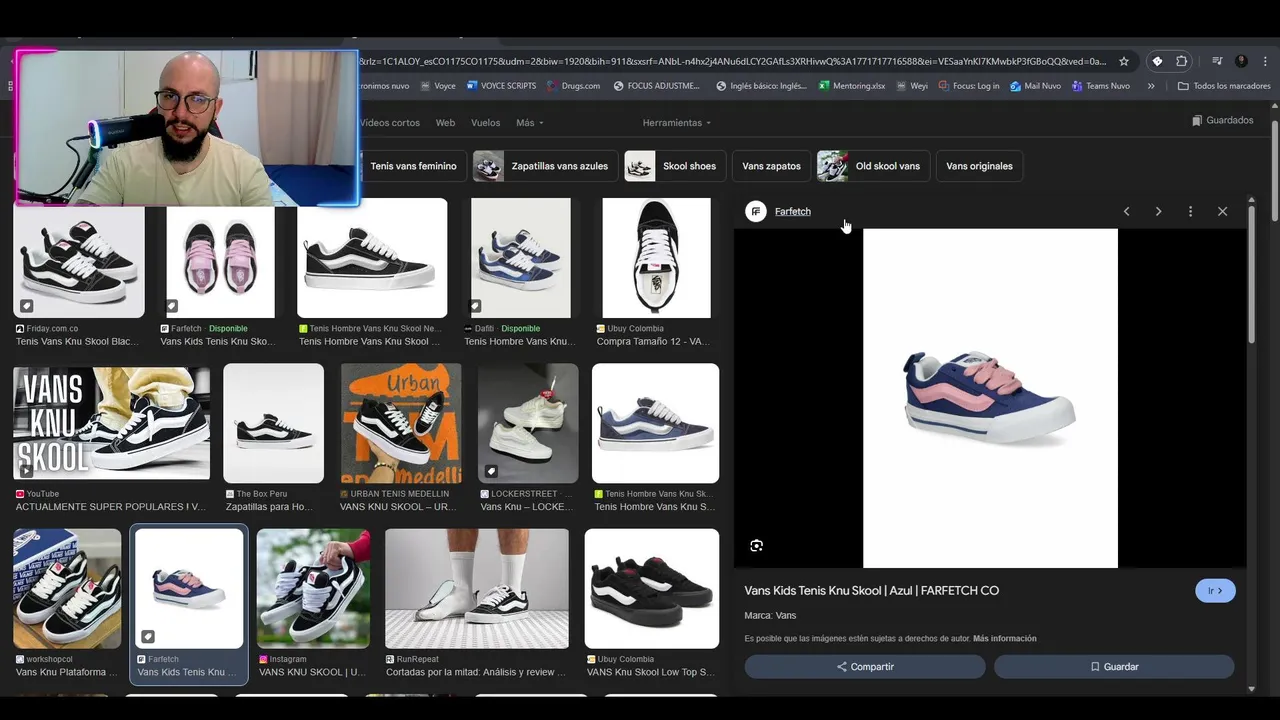Select the Vans zapatos chip
This screenshot has width=1280, height=720.
(771, 166)
